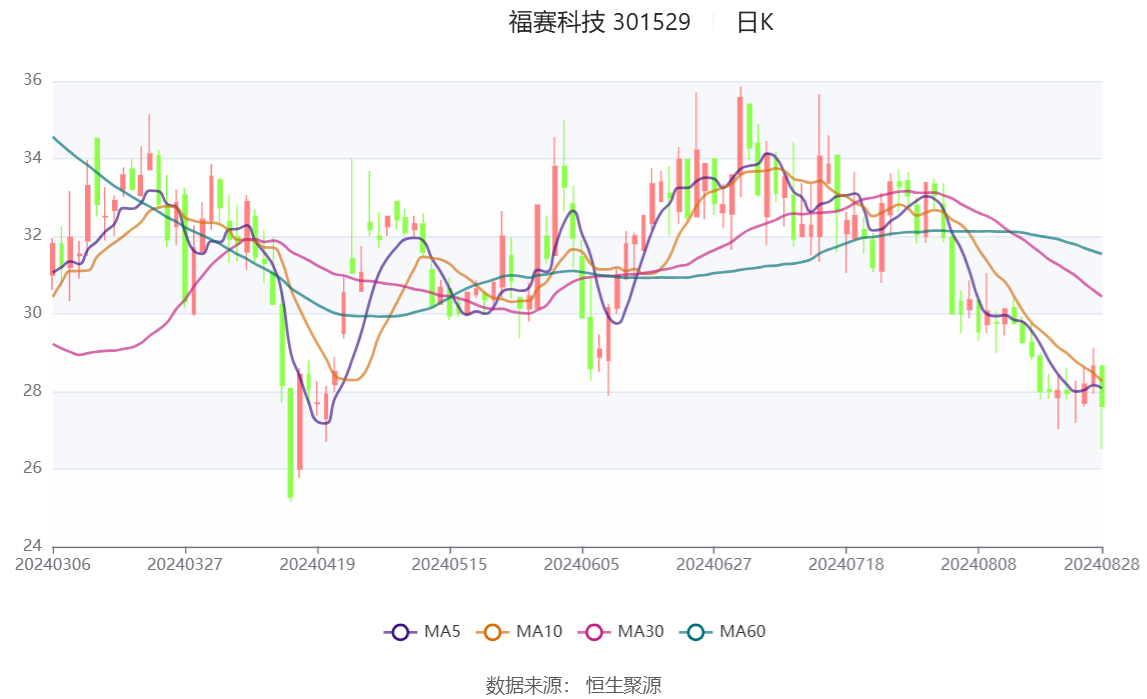Click x-axis date label 20240828
The width and height of the screenshot is (1147, 699).
[1102, 564]
